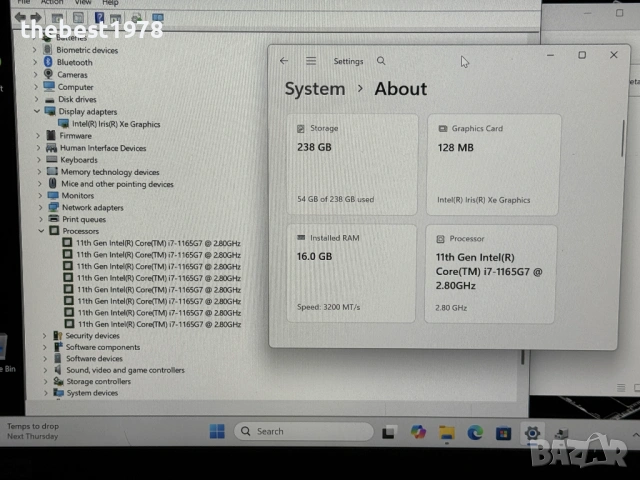Select the Bluetooth device category
Viewport: 640px width, 480px height.
[x=74, y=62]
